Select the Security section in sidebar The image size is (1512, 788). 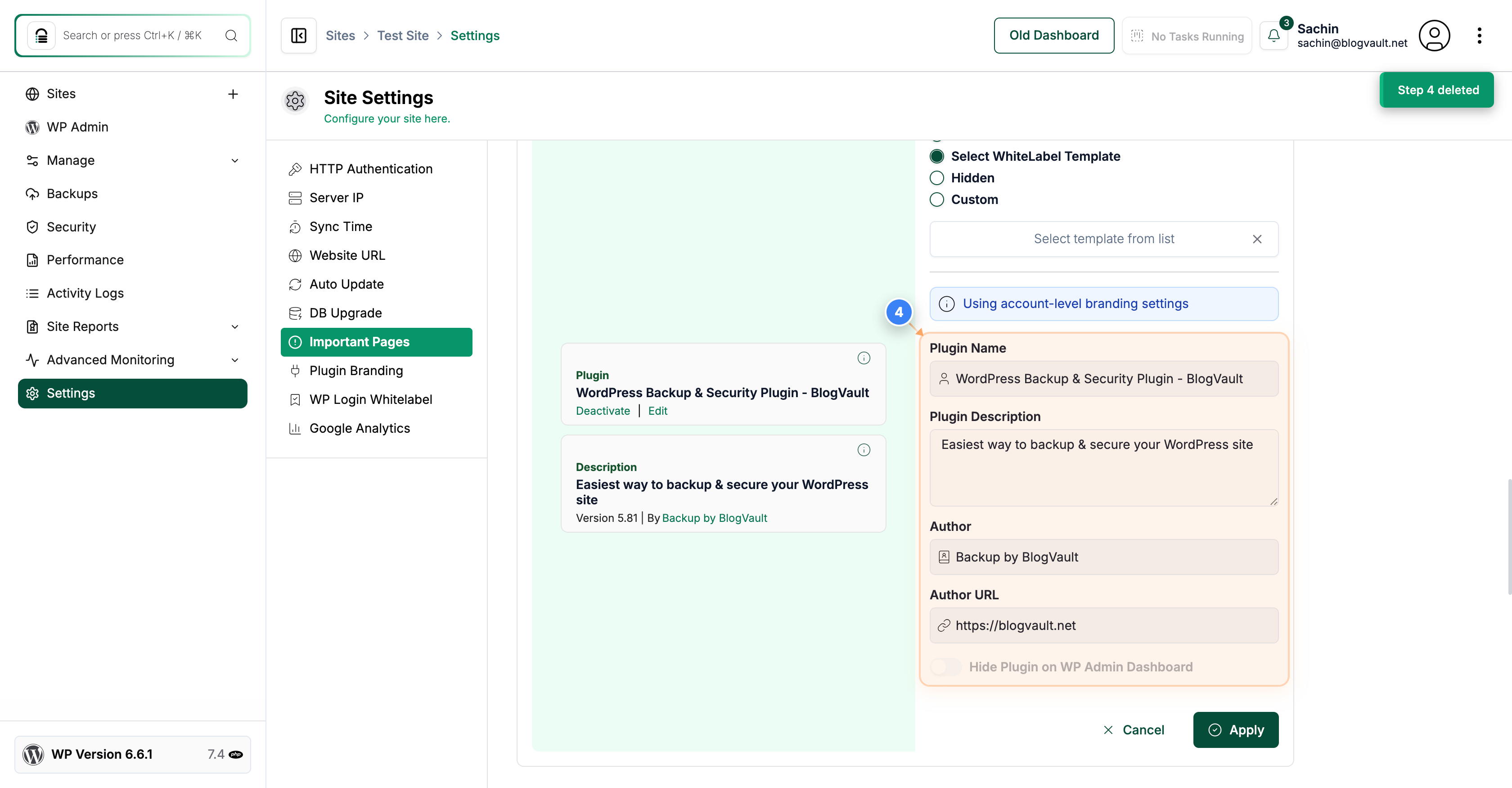coord(71,226)
